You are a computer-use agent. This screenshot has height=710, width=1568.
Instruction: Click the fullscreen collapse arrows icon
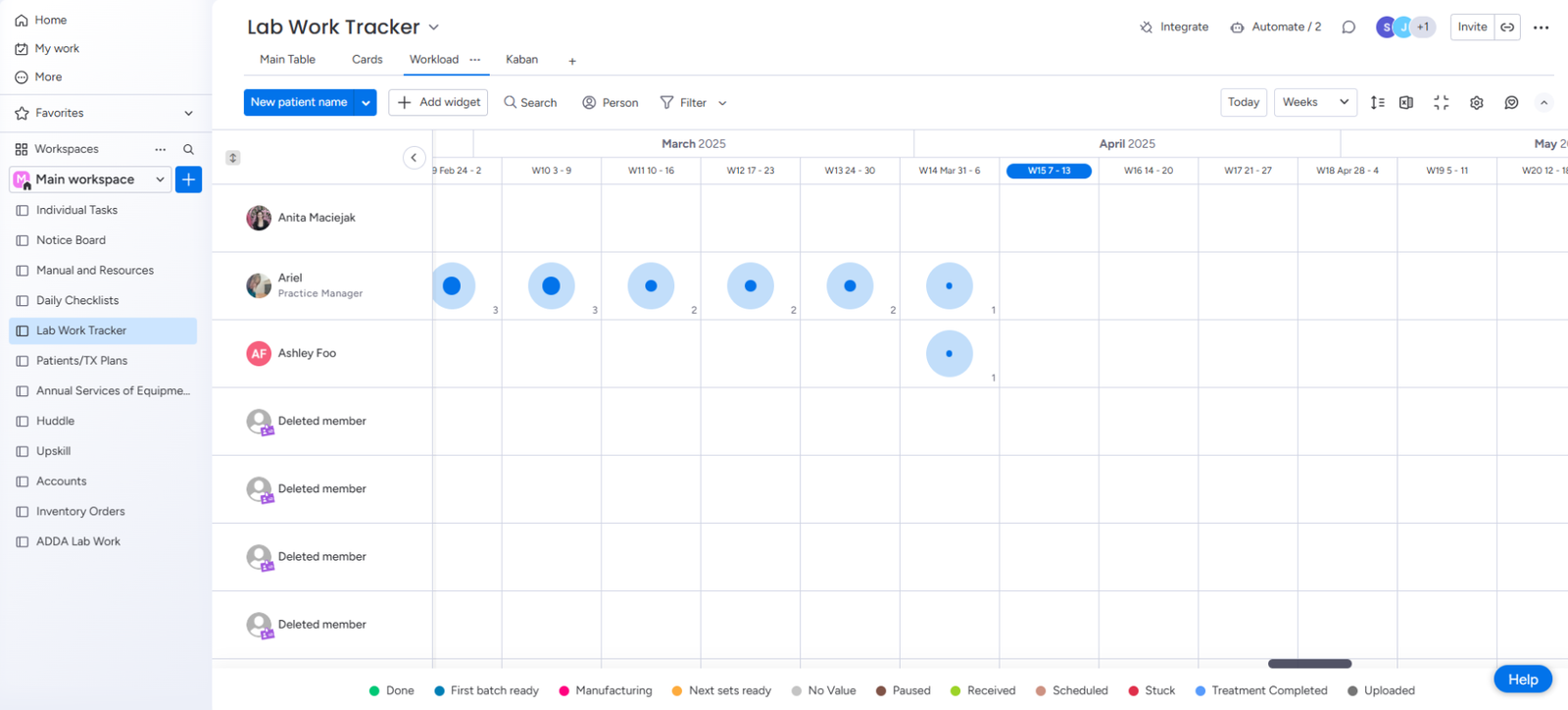1441,103
